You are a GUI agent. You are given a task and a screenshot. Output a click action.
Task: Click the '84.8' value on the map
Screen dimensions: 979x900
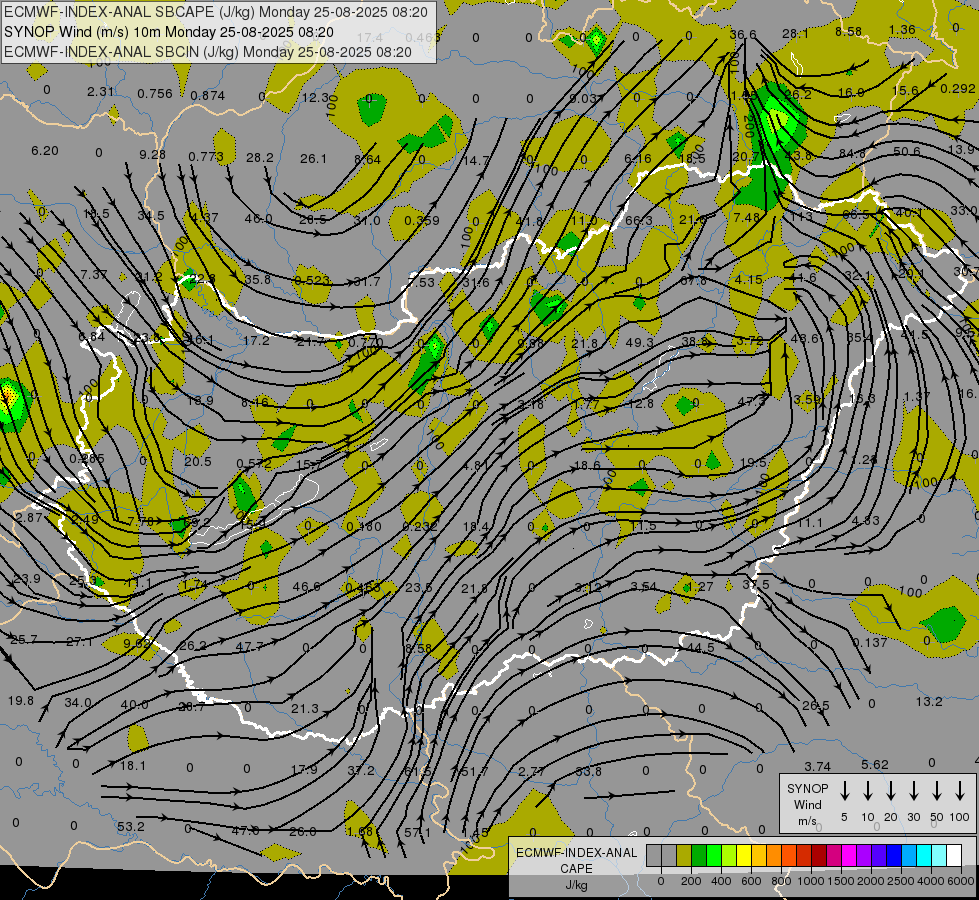click(852, 154)
